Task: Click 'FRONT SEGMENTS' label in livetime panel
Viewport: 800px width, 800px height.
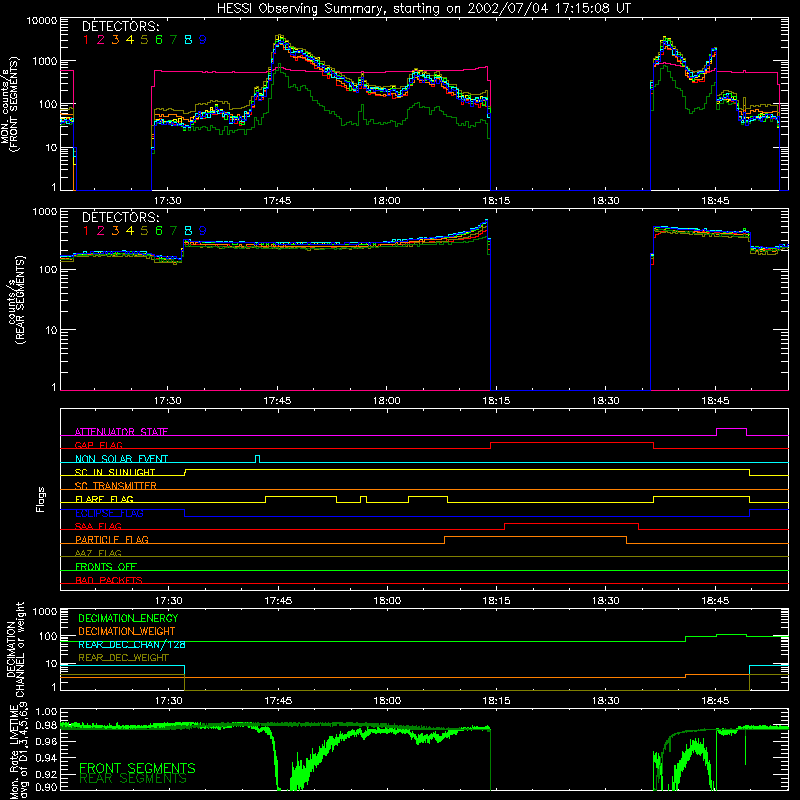Action: pyautogui.click(x=137, y=768)
